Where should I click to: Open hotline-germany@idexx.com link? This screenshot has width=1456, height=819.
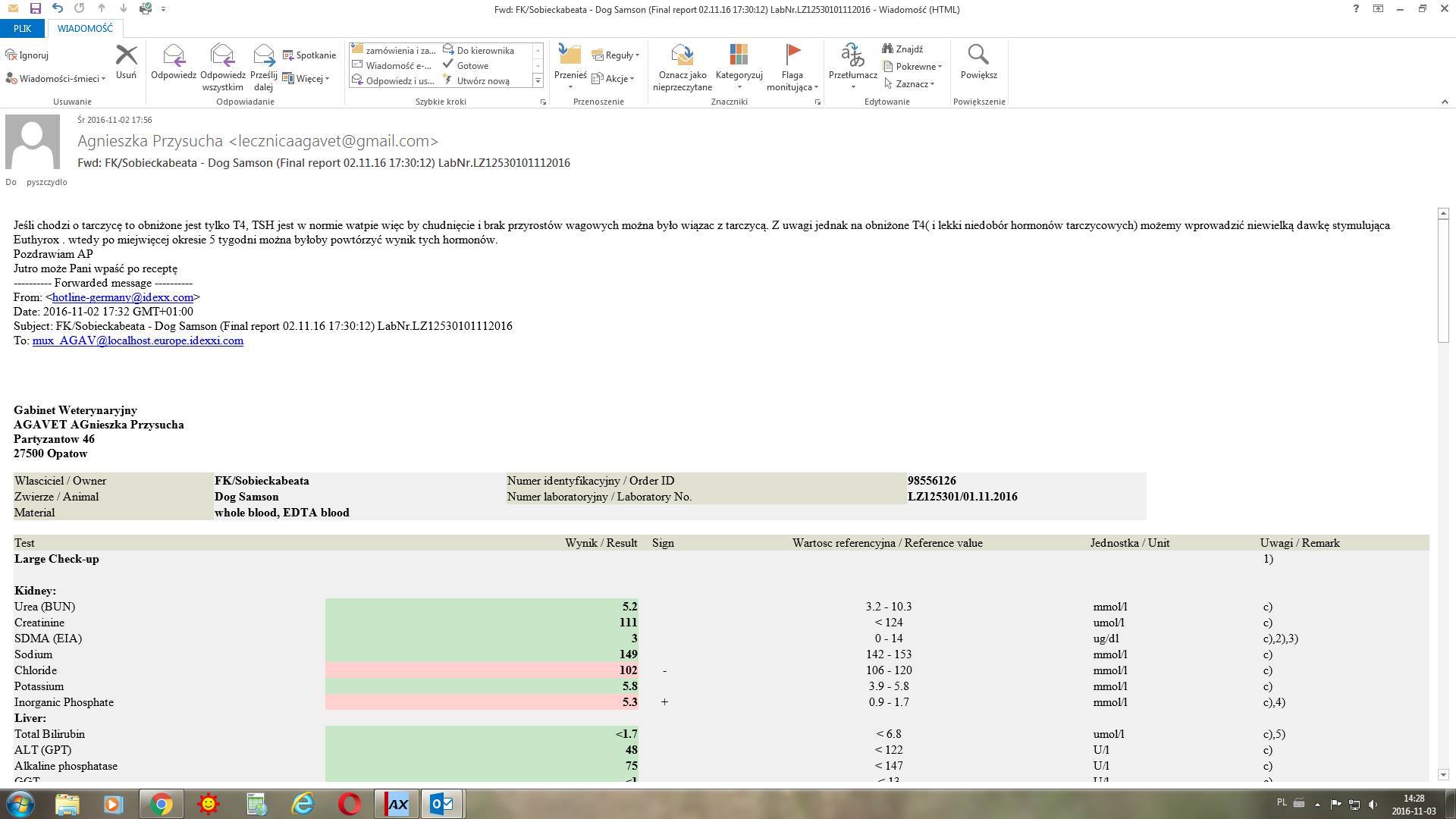click(x=122, y=297)
